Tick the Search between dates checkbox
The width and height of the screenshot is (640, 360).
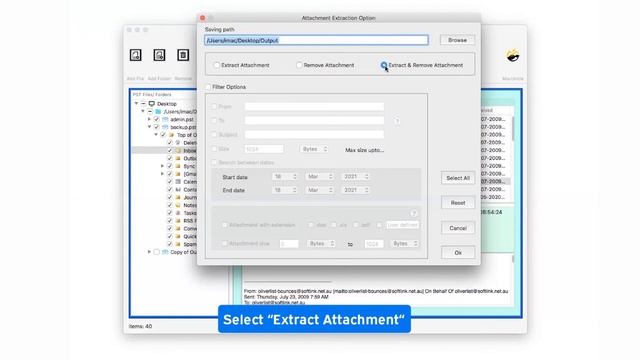point(214,162)
